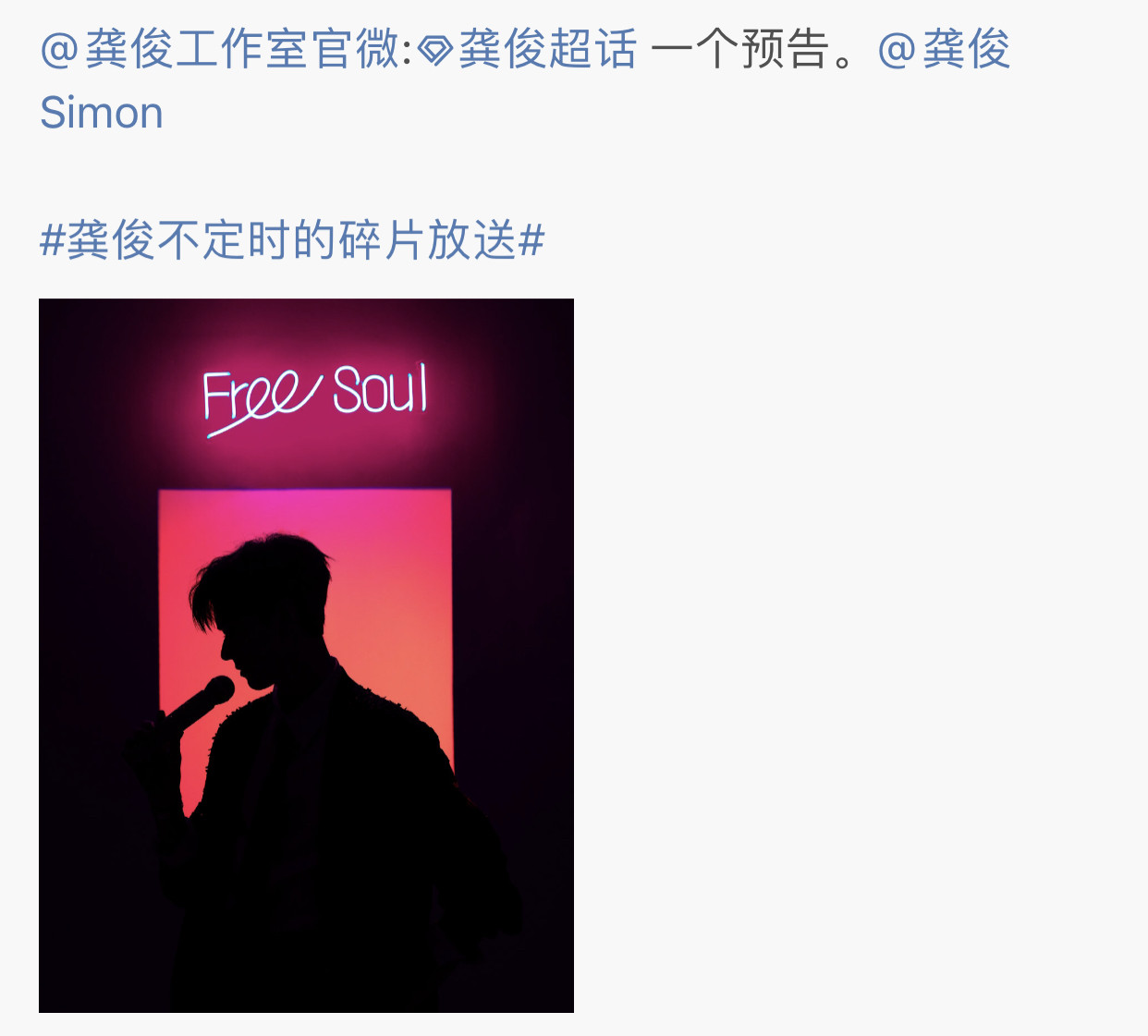Screen dimensions: 1148x1036
Task: Open the #龚俊不定时的碎片放送# hashtag topic
Action: click(x=292, y=240)
